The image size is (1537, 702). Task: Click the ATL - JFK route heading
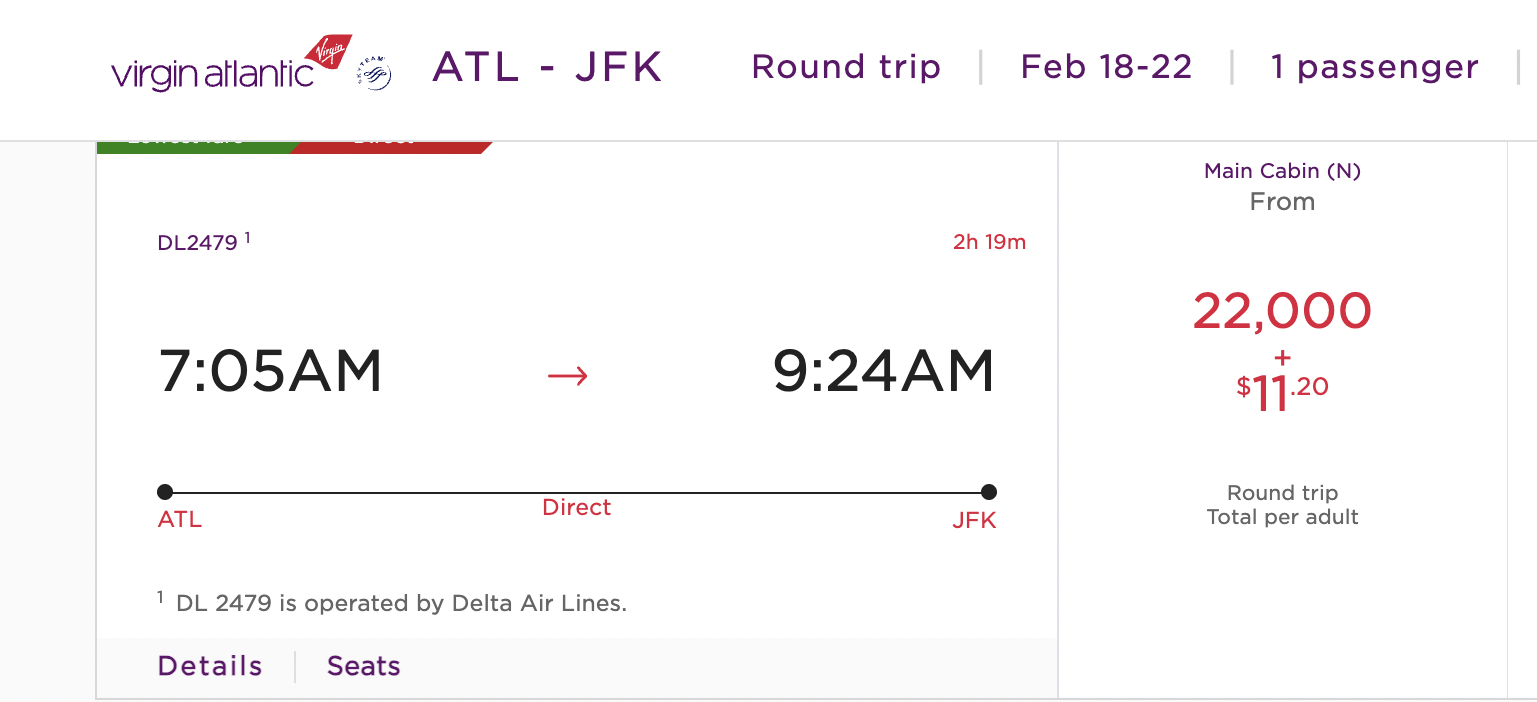[547, 67]
